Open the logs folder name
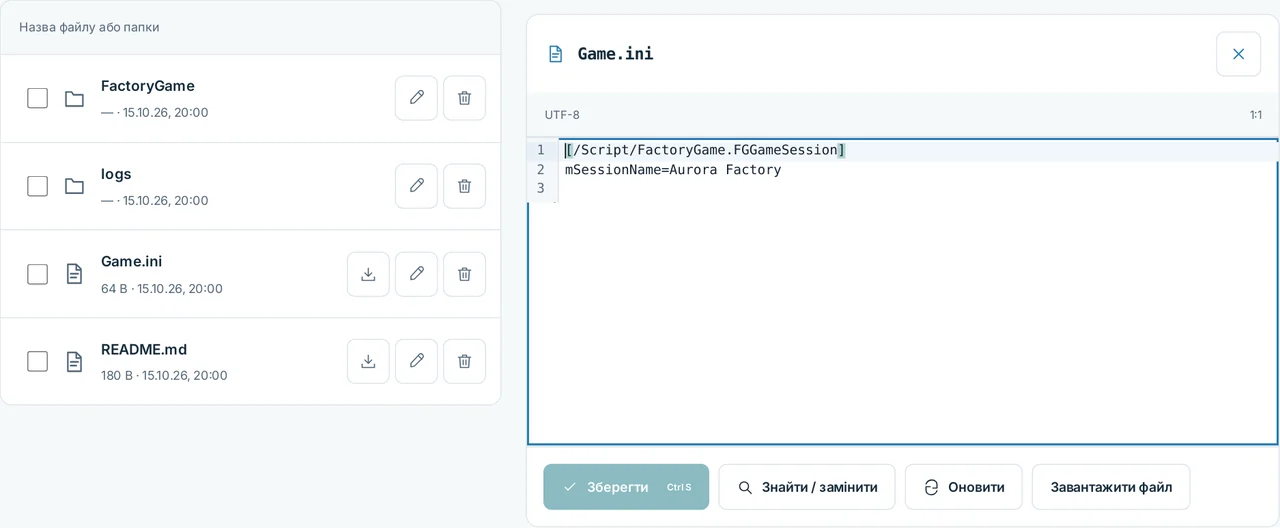 116,174
